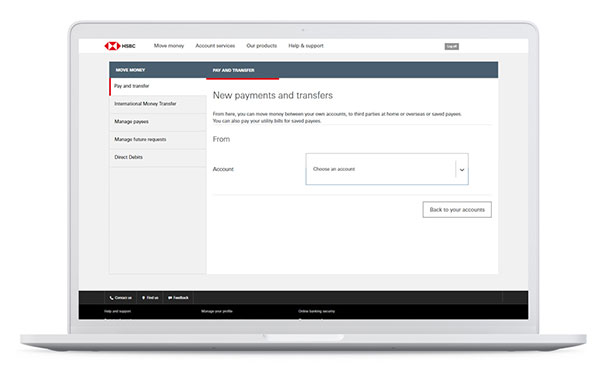Open the Online banking security footer link
This screenshot has height=389, width=600.
point(316,311)
